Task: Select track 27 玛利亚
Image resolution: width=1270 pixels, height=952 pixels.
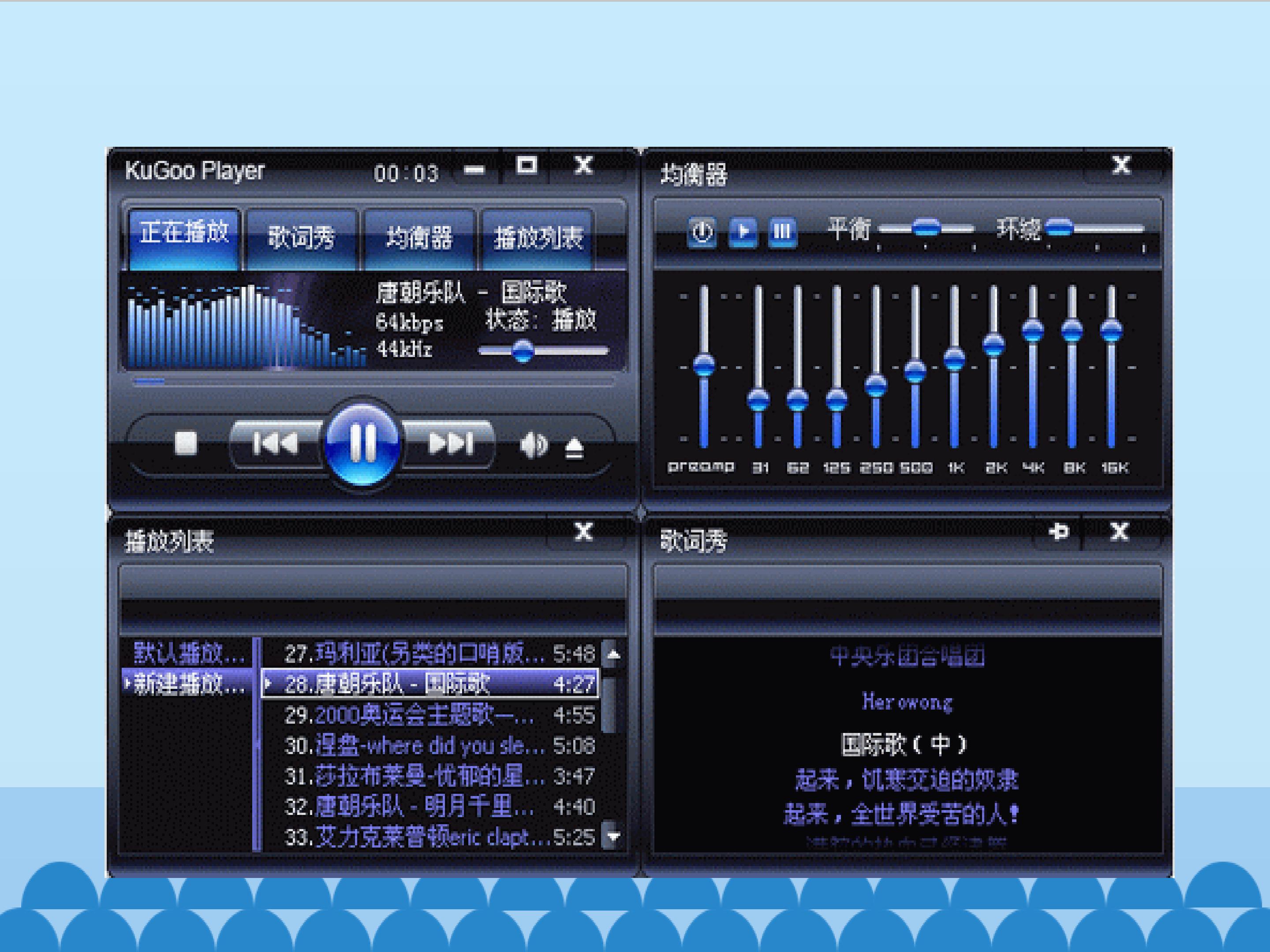Action: tap(430, 654)
